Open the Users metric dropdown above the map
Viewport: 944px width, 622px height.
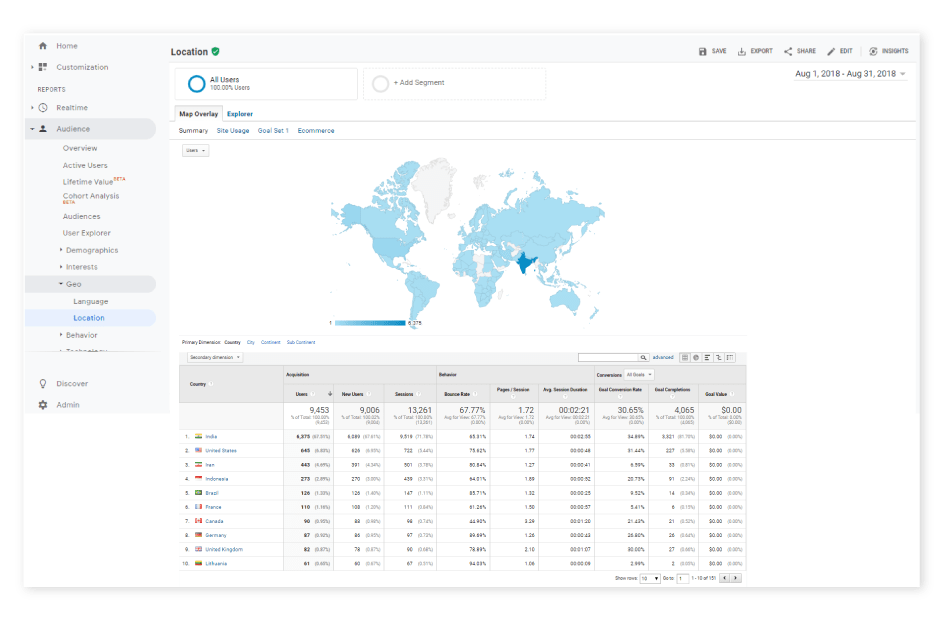[x=196, y=151]
